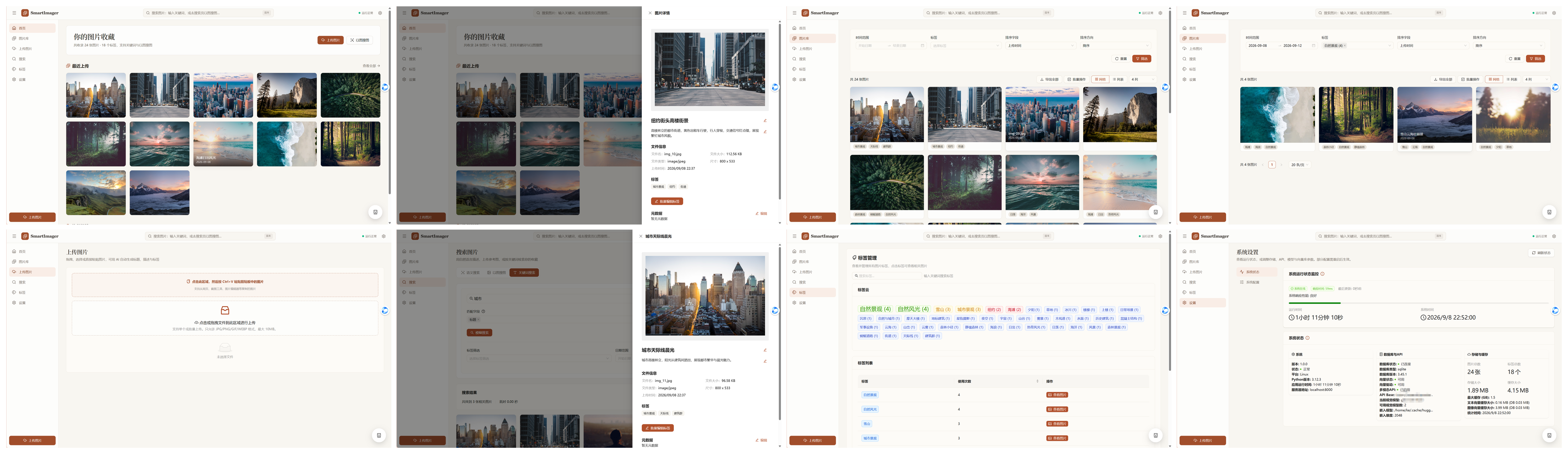The image size is (1568, 454).
Task: Click the floating widget button on the system settings page
Action: click(1549, 435)
